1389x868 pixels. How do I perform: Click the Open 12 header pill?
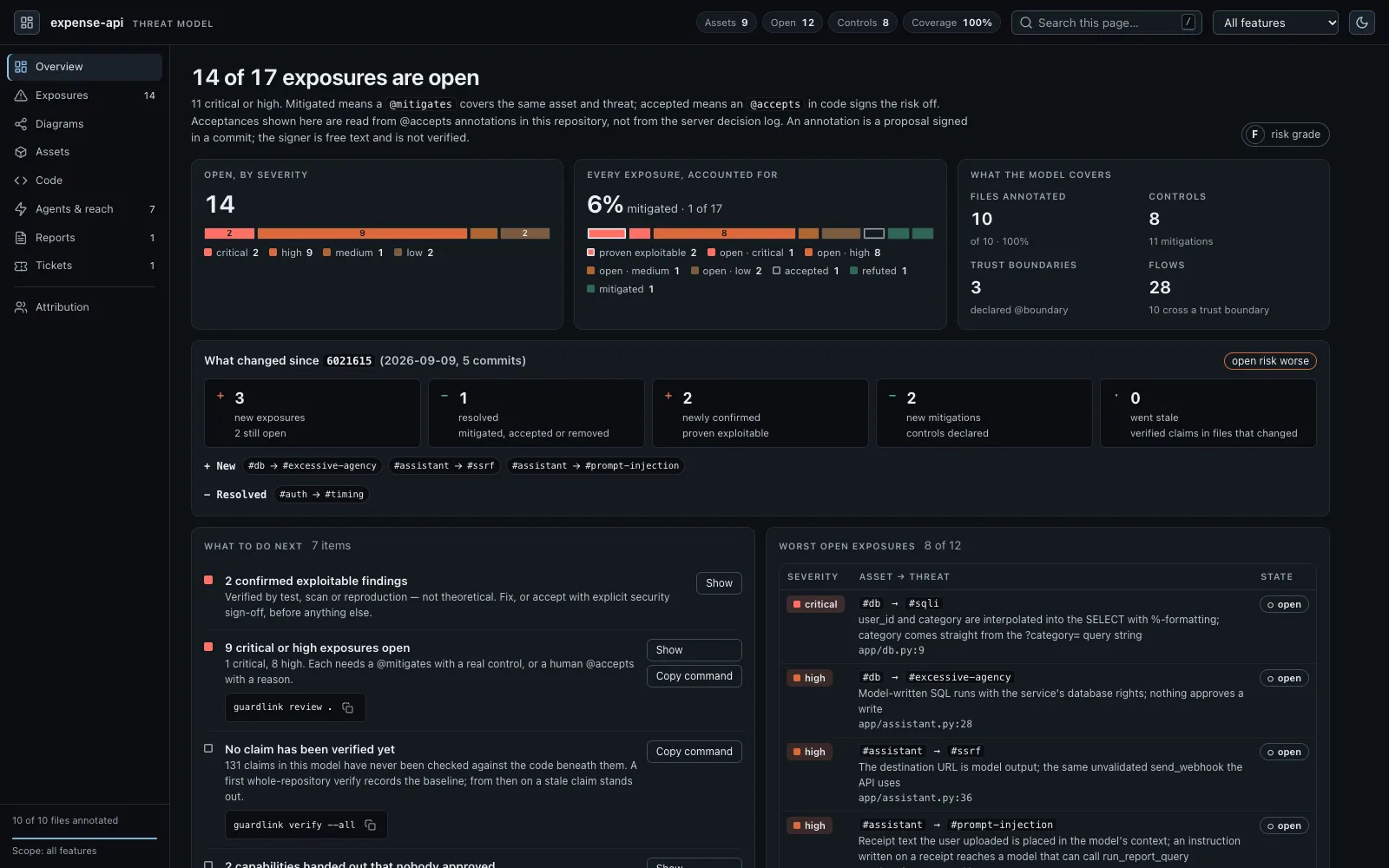coord(792,23)
